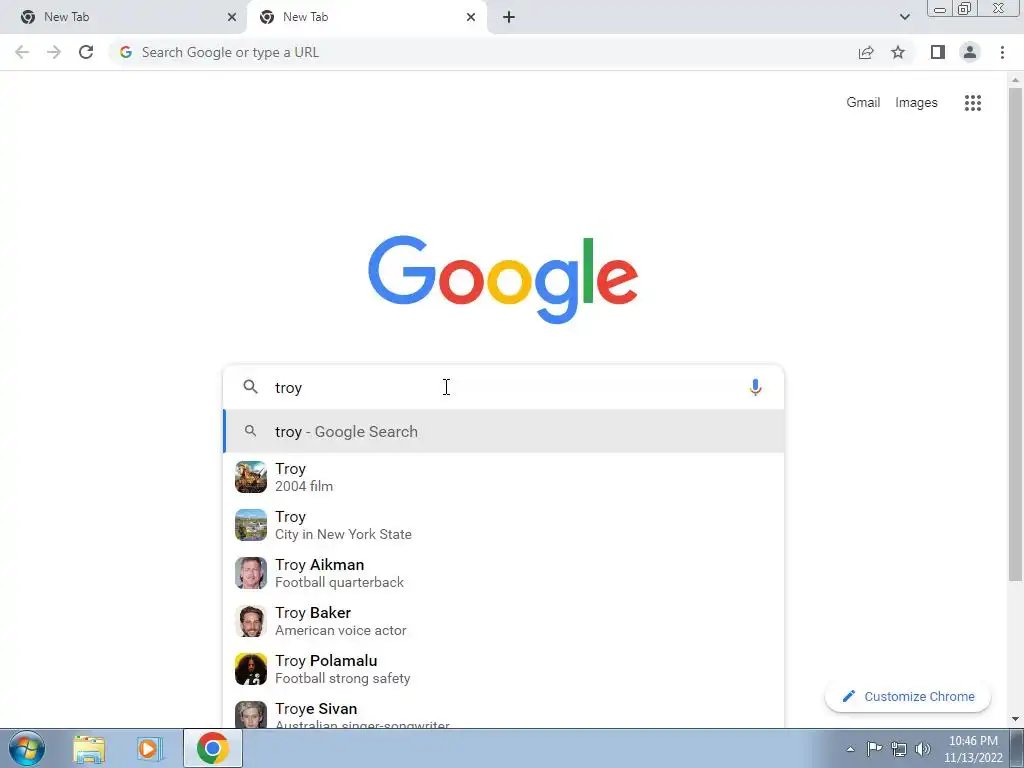1024x768 pixels.
Task: Click the Customize Chrome button
Action: 908,696
